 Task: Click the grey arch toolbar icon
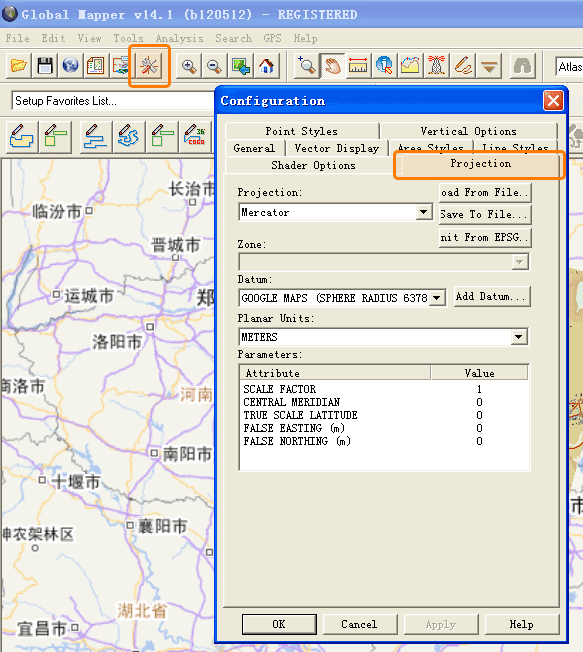[522, 66]
